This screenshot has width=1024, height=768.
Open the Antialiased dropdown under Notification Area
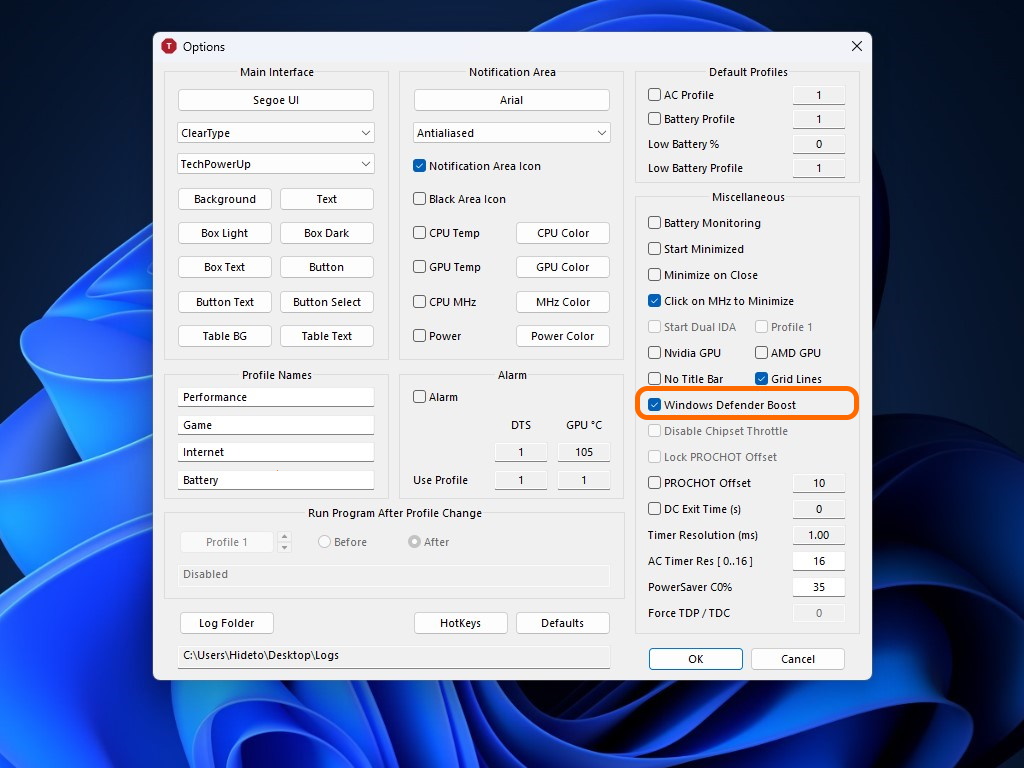tap(511, 132)
